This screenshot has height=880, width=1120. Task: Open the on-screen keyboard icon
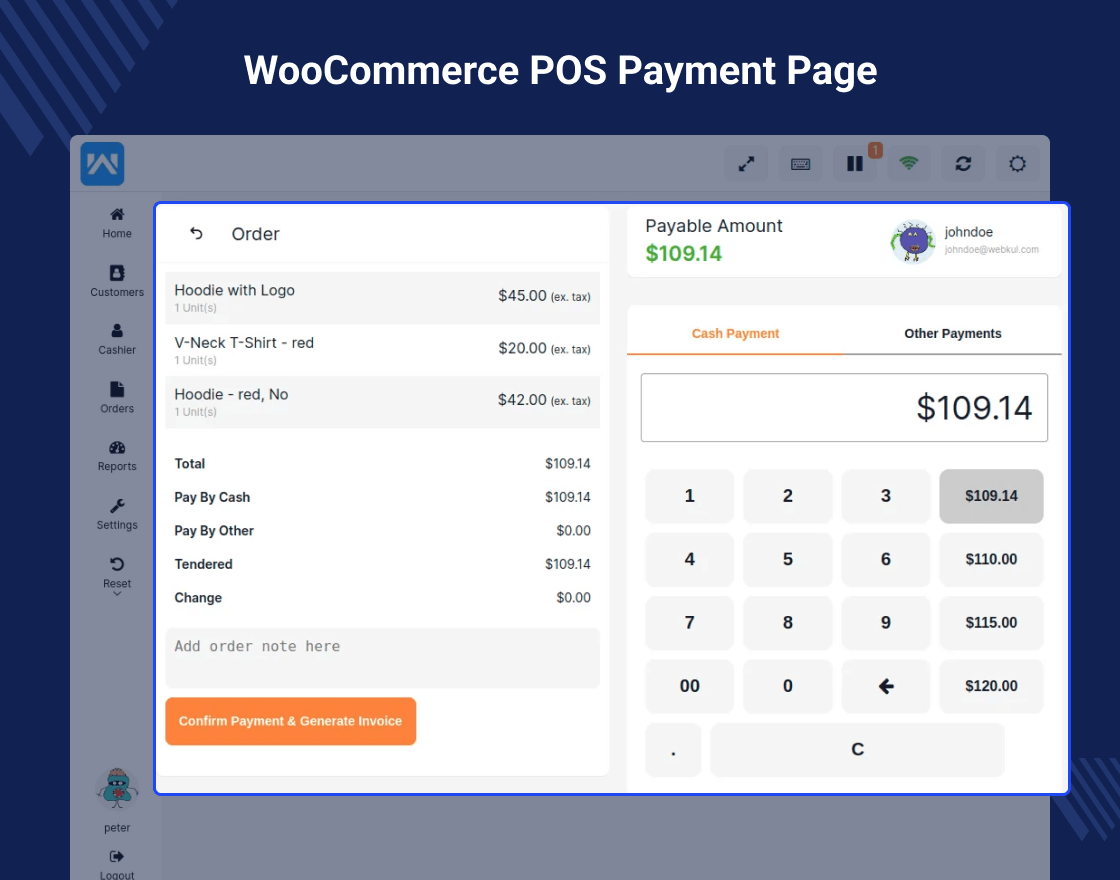pos(800,163)
